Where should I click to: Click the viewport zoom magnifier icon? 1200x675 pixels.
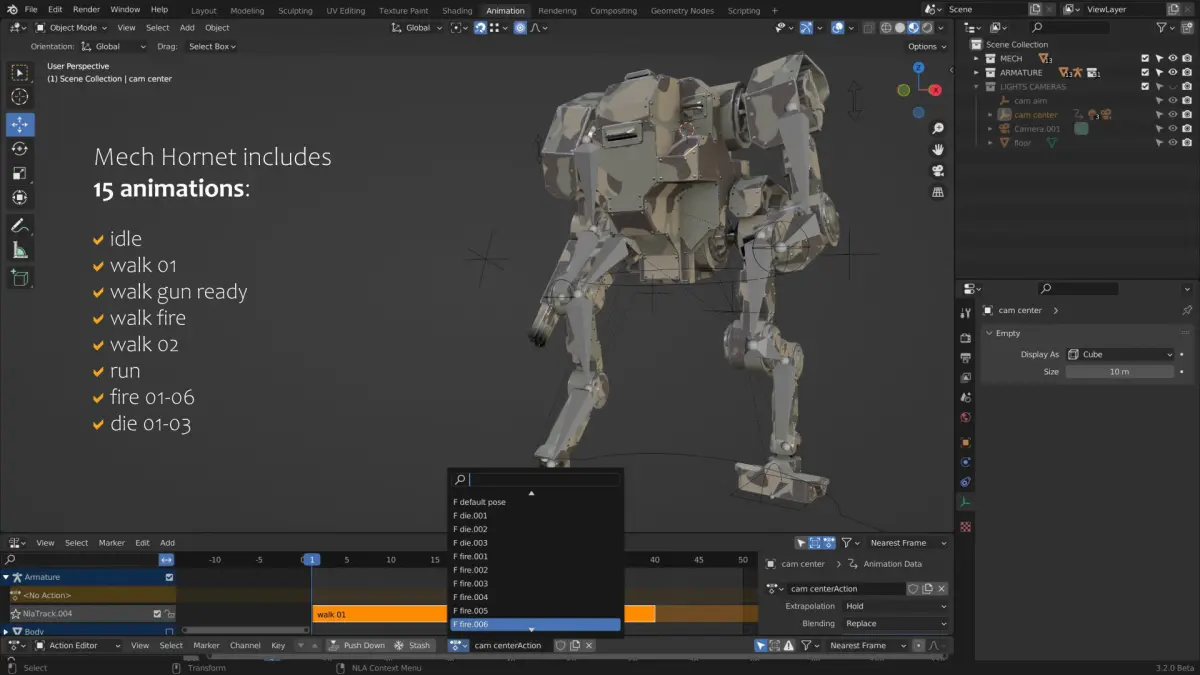(x=938, y=129)
